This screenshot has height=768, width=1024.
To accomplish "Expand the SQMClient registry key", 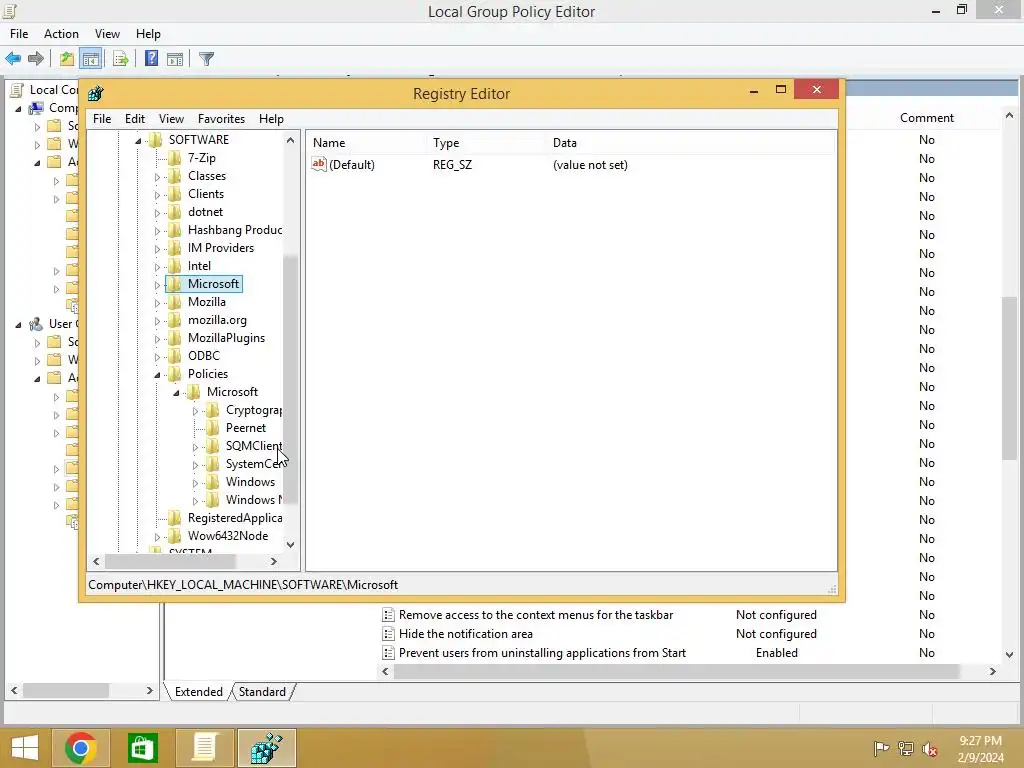I will tap(195, 447).
